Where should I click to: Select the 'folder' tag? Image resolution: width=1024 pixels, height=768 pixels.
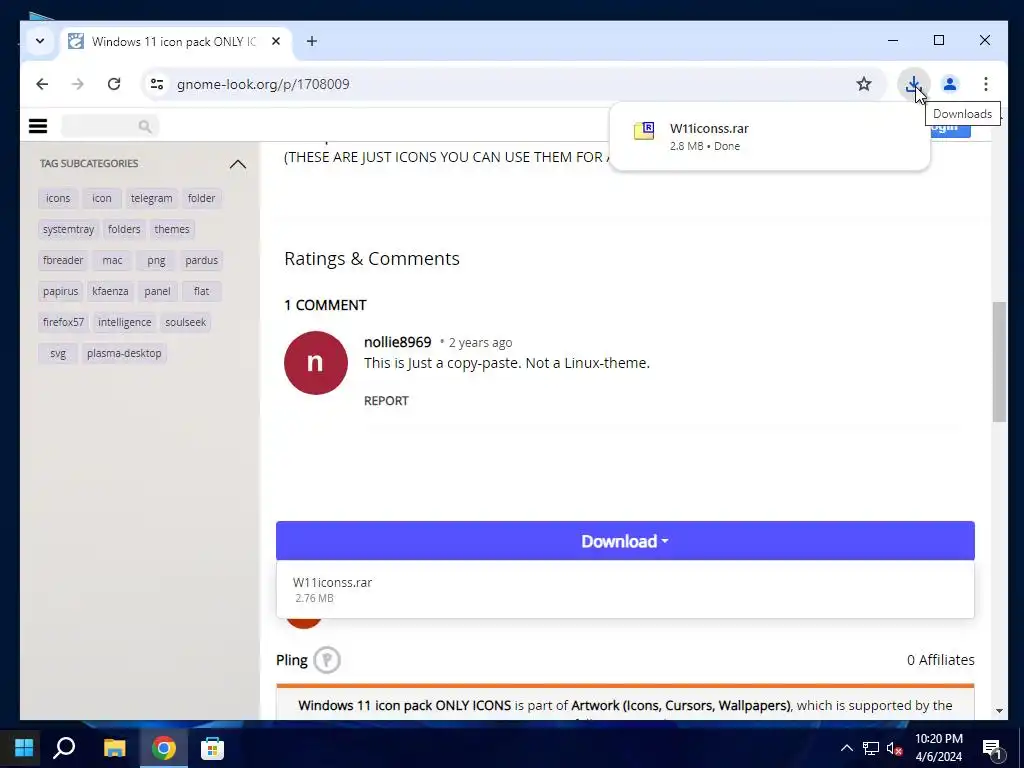click(201, 199)
